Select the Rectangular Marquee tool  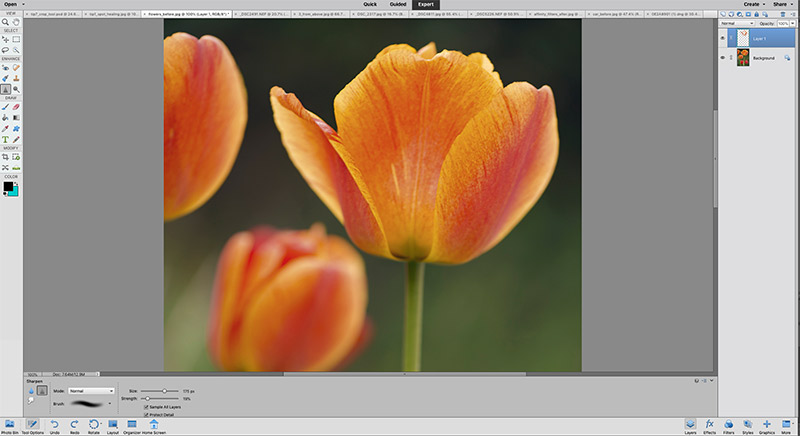point(16,39)
